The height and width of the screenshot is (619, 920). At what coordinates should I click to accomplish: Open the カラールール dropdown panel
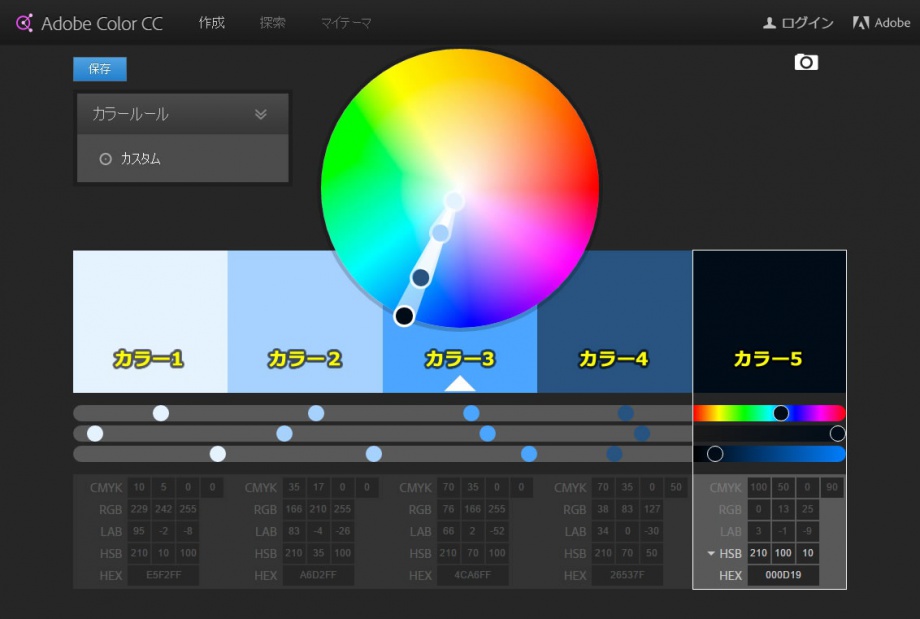click(x=182, y=114)
